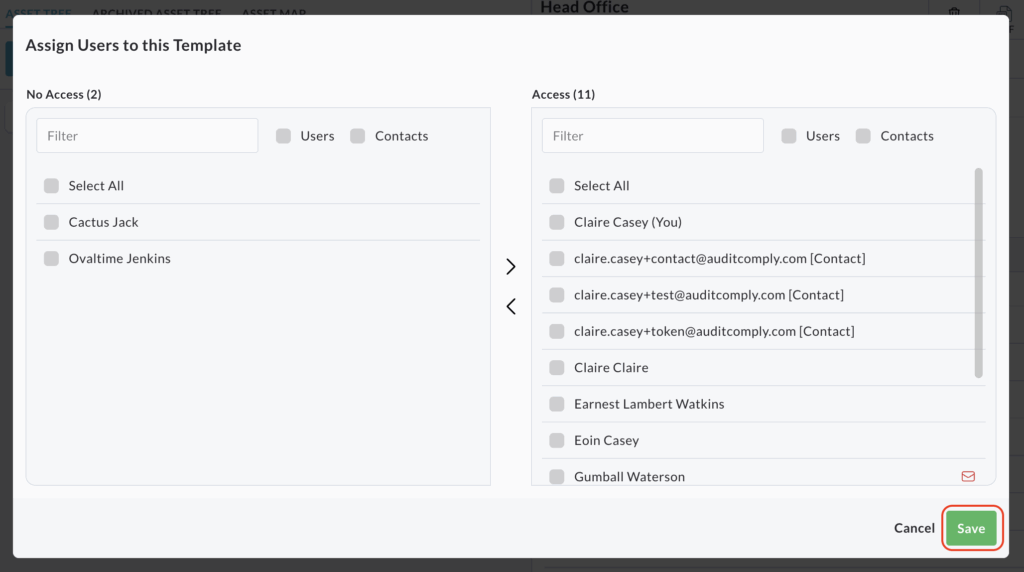The image size is (1024, 572).
Task: Check claire.casey+token@auditcomply.com contact
Action: pos(557,331)
